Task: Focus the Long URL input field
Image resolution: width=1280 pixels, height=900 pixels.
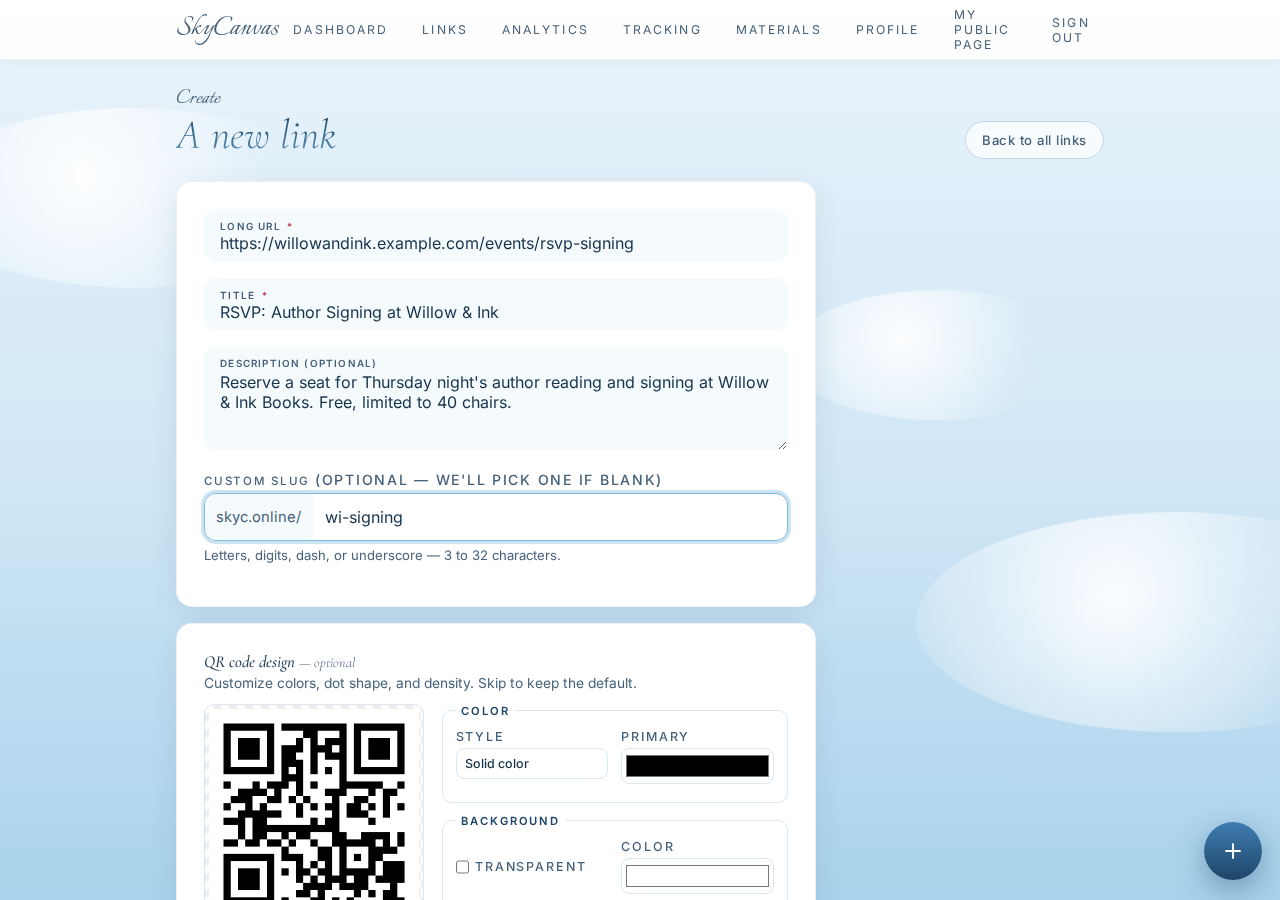Action: [x=496, y=236]
